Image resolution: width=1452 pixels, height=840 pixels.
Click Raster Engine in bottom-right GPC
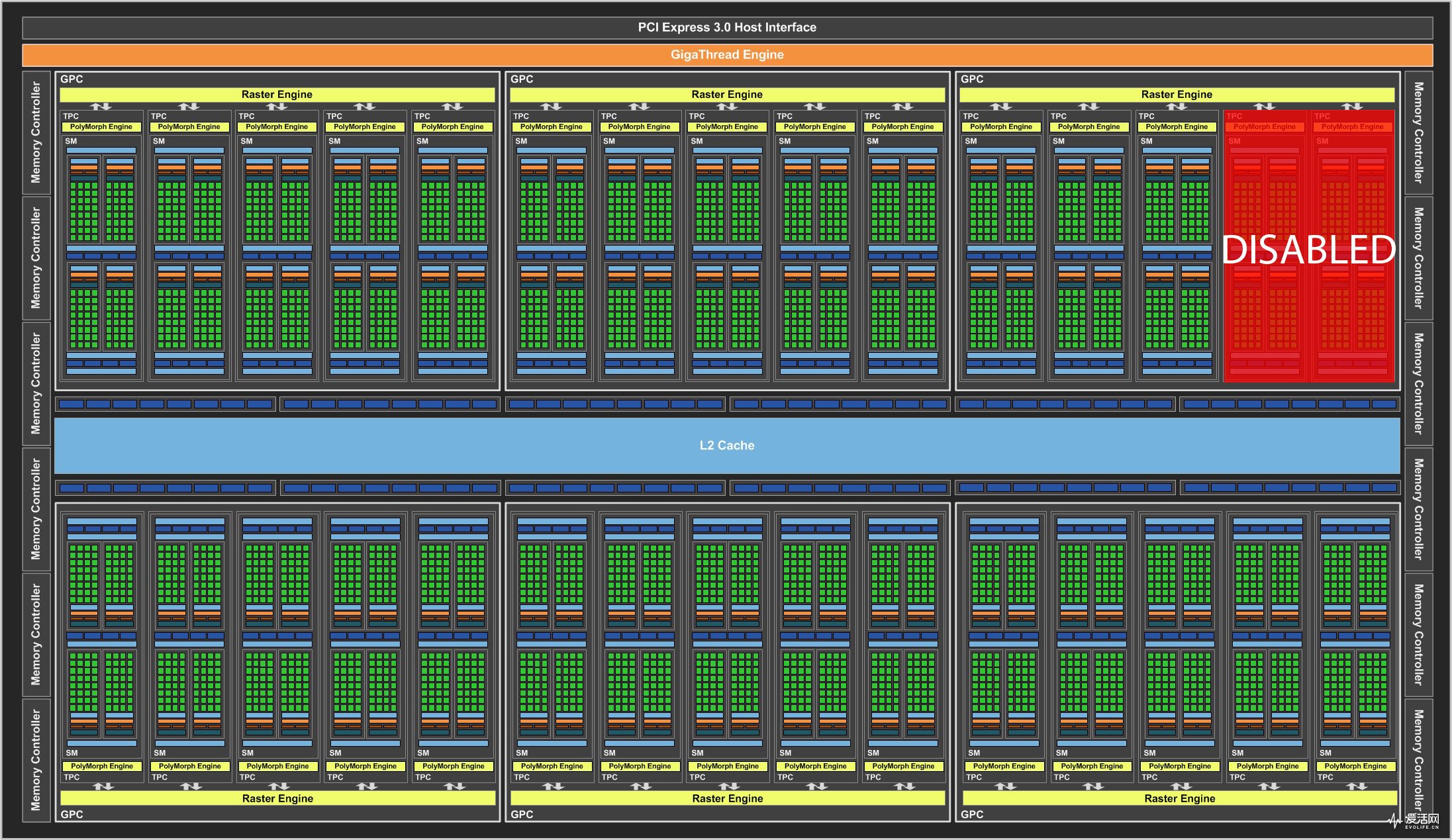(x=1179, y=798)
